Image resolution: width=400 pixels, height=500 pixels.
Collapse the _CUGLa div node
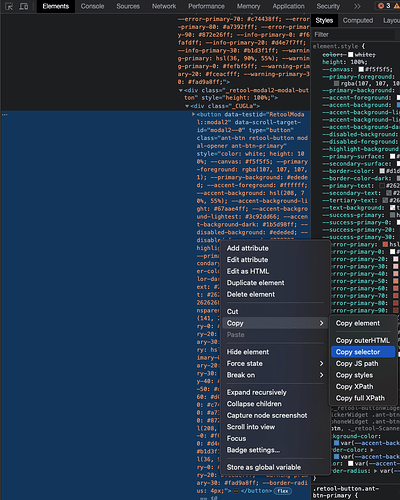pos(187,106)
